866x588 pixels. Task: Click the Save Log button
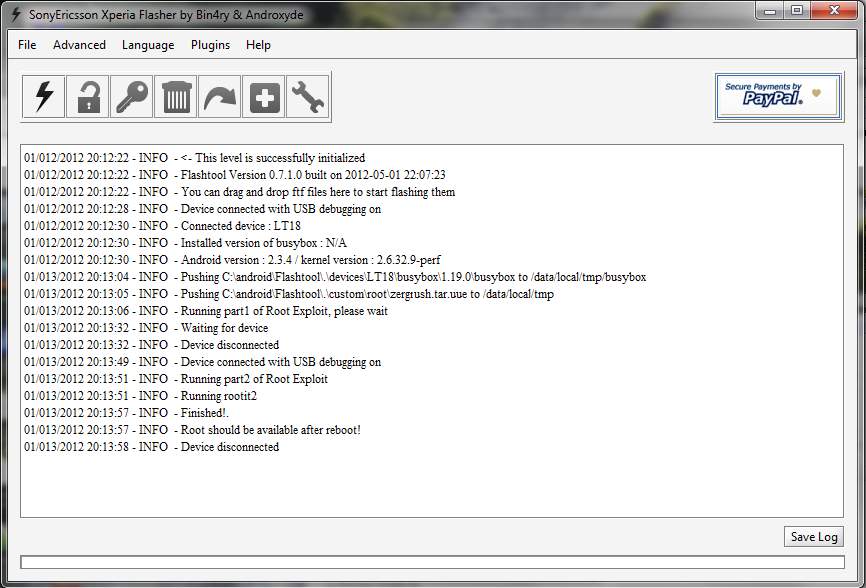coord(814,537)
